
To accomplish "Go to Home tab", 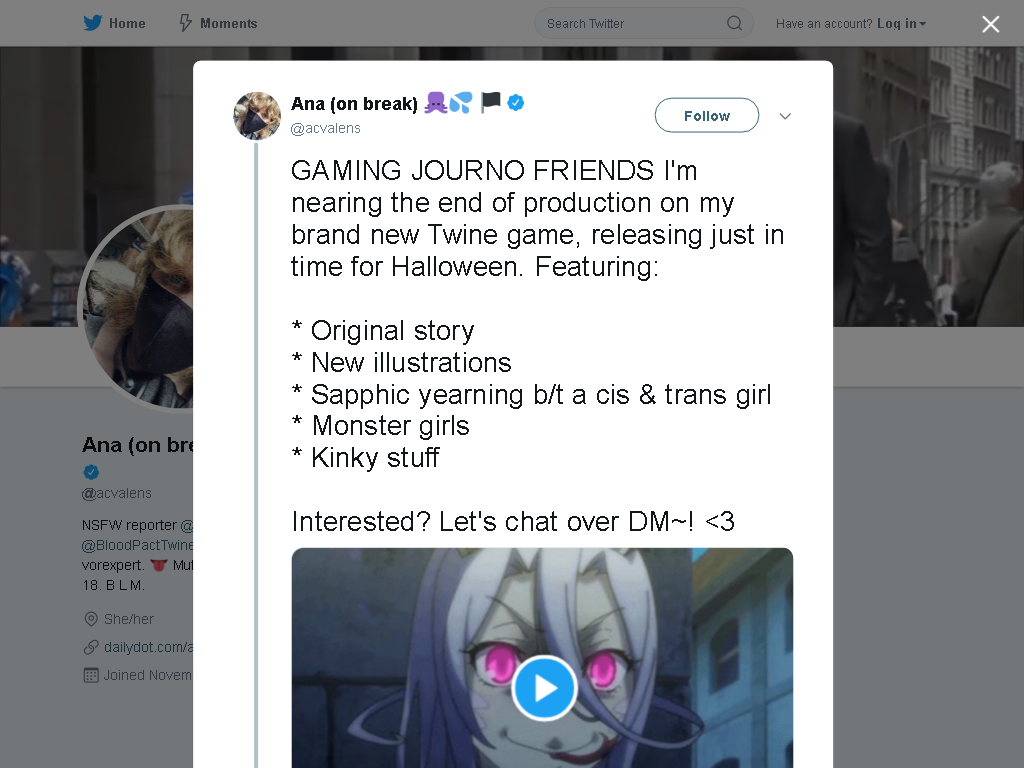I will [x=114, y=24].
